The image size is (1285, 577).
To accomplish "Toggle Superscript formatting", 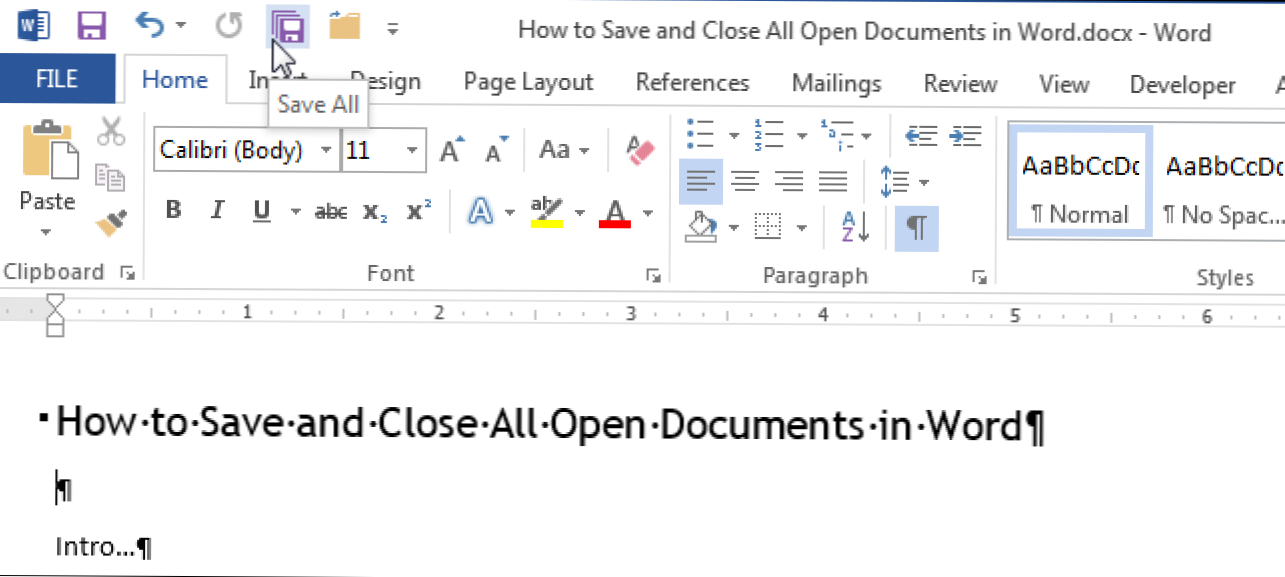I will pyautogui.click(x=420, y=211).
